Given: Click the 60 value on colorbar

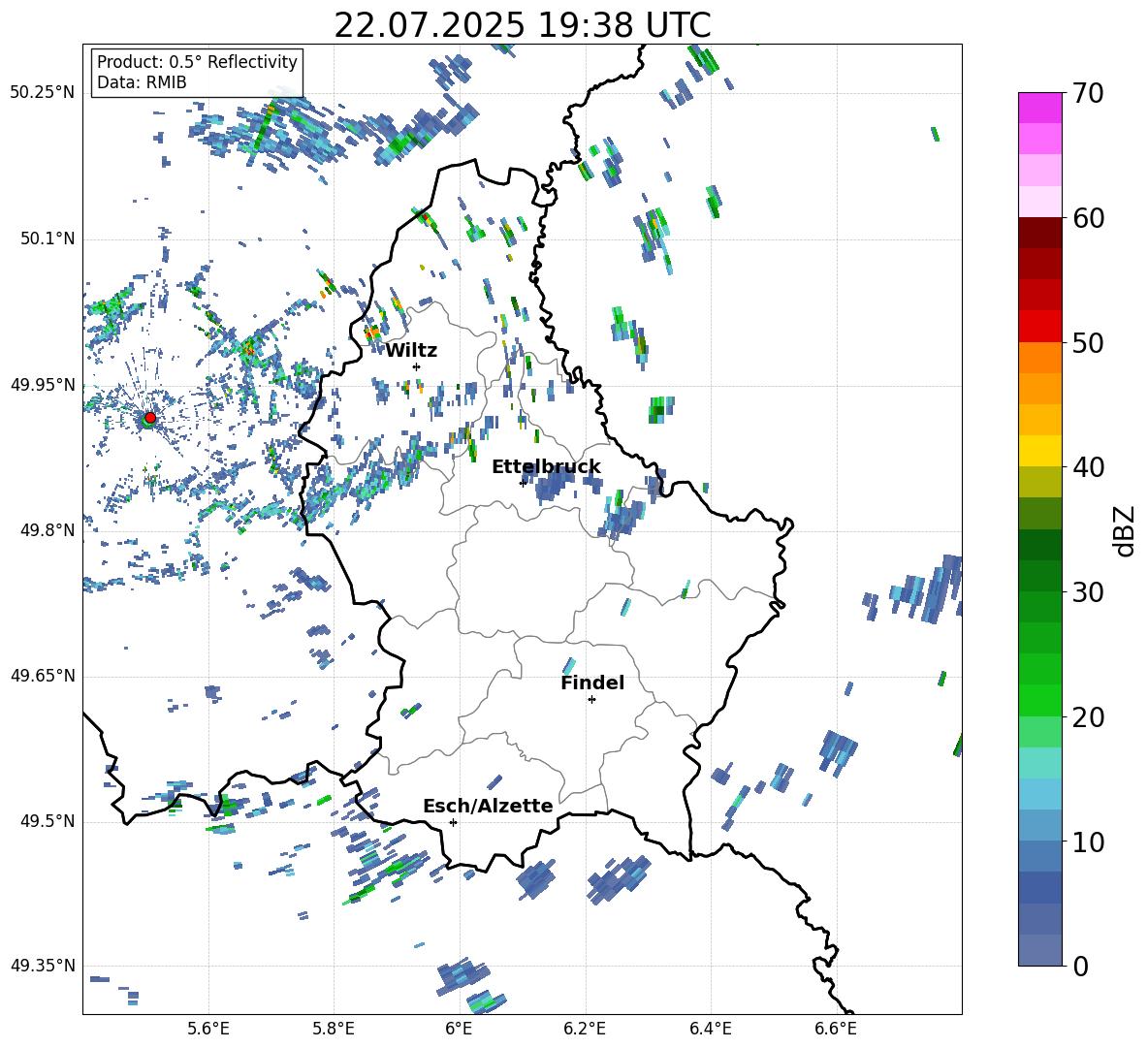Looking at the screenshot, I should [1088, 218].
